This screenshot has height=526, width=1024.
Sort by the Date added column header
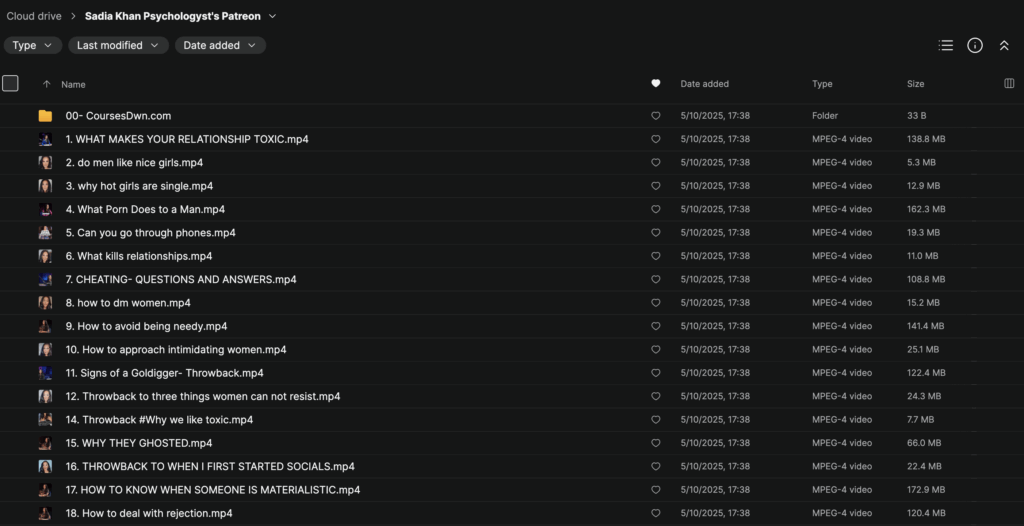(704, 84)
